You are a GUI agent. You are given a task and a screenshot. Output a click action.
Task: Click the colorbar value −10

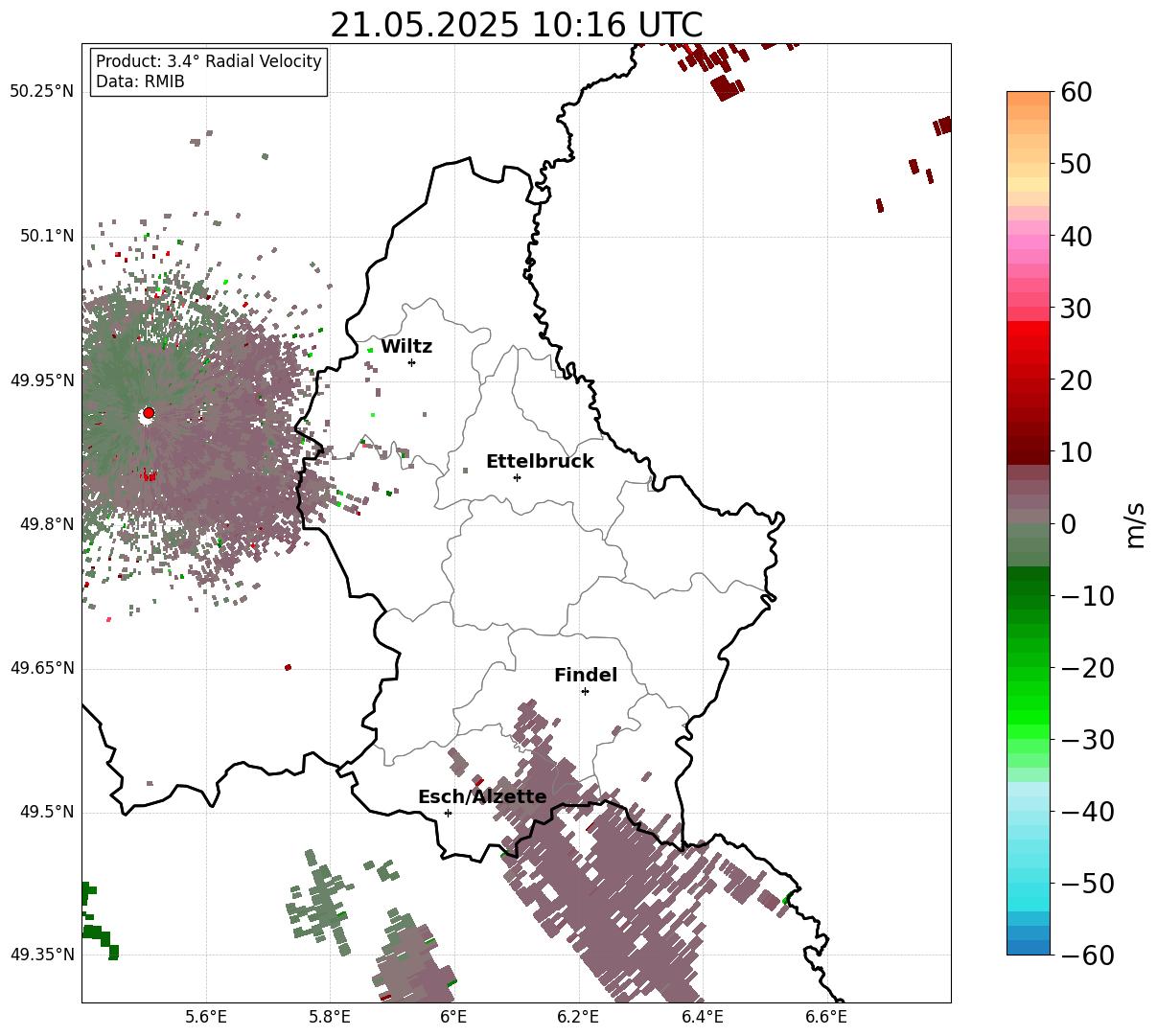pos(1087,596)
